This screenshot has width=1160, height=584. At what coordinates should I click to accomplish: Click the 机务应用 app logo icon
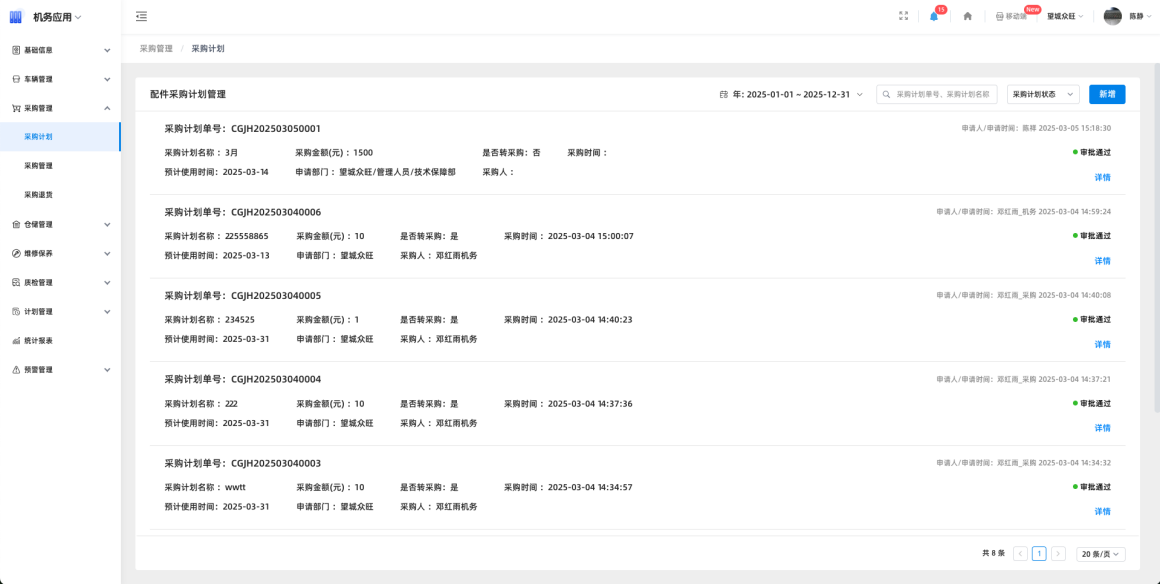pyautogui.click(x=16, y=17)
